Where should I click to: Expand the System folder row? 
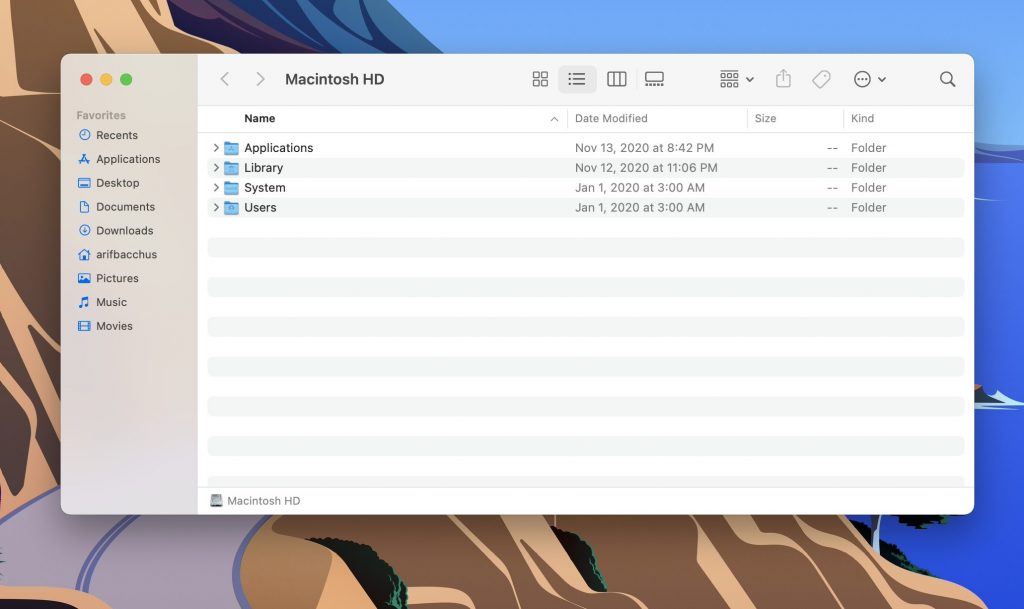pos(216,187)
